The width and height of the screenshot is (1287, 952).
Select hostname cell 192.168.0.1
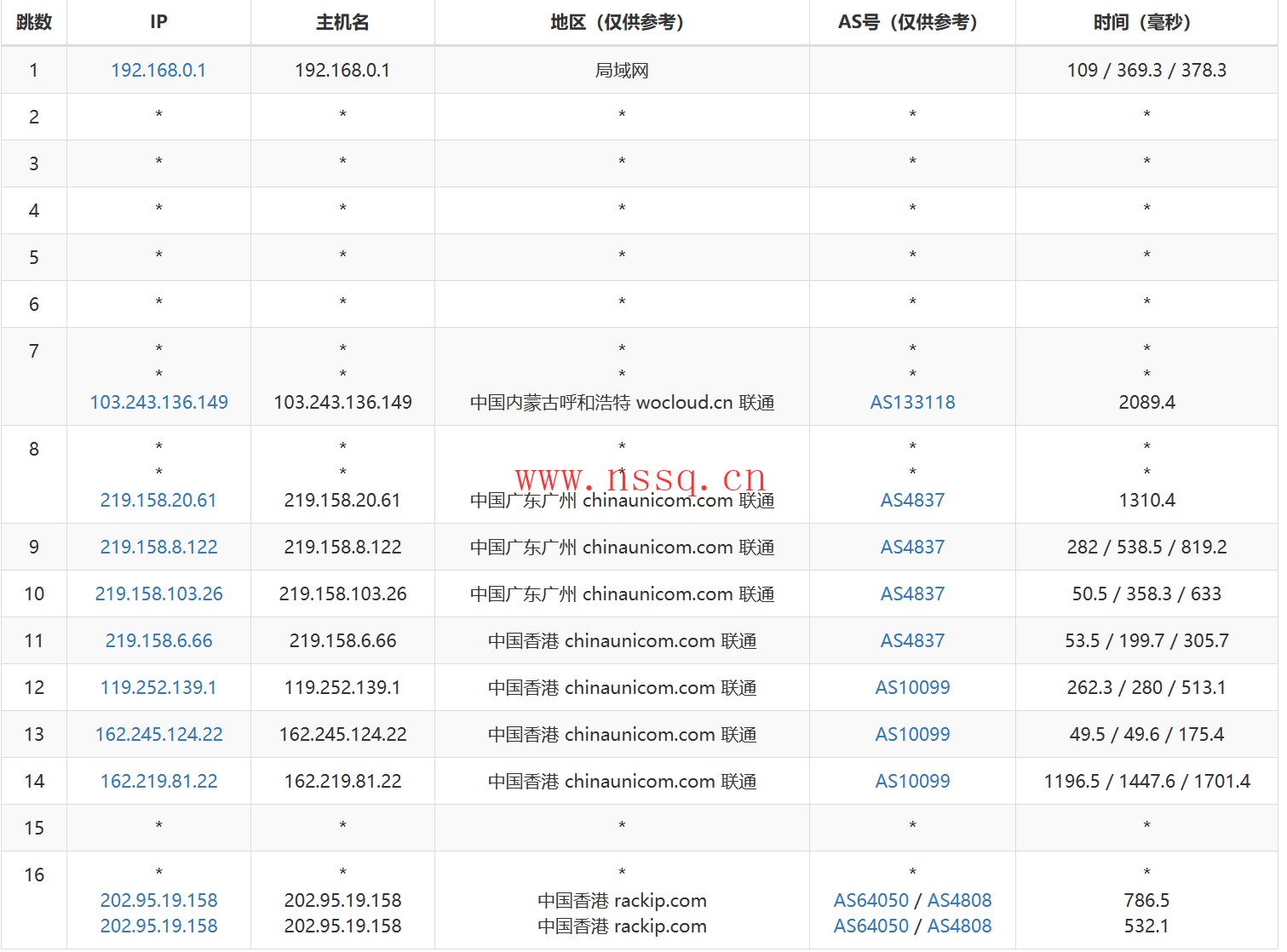[342, 70]
